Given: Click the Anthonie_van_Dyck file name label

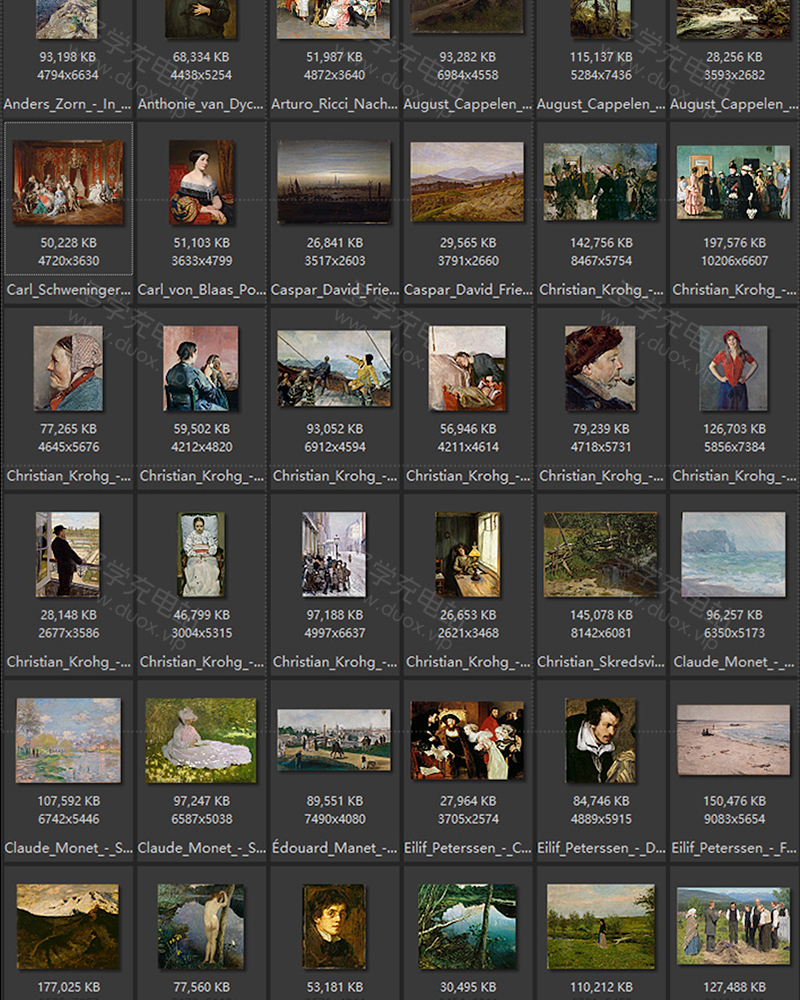Looking at the screenshot, I should click(x=201, y=104).
